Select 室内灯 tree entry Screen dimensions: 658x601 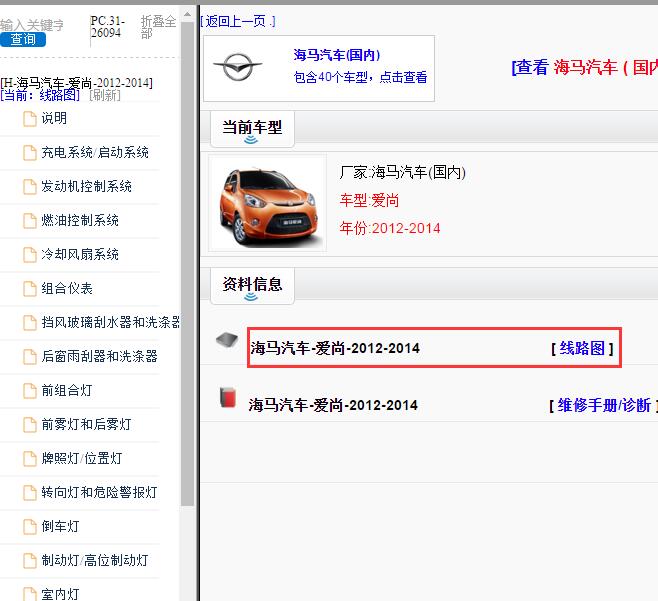[x=60, y=594]
